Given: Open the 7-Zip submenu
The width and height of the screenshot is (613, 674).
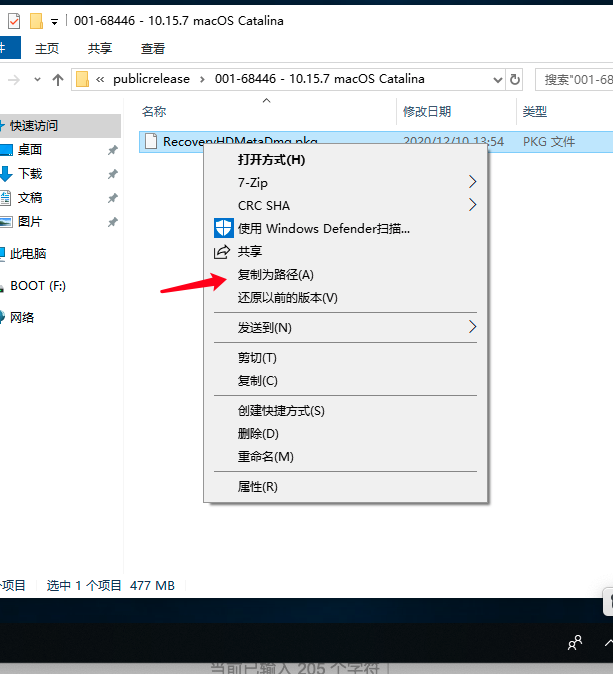Looking at the screenshot, I should pyautogui.click(x=345, y=183).
